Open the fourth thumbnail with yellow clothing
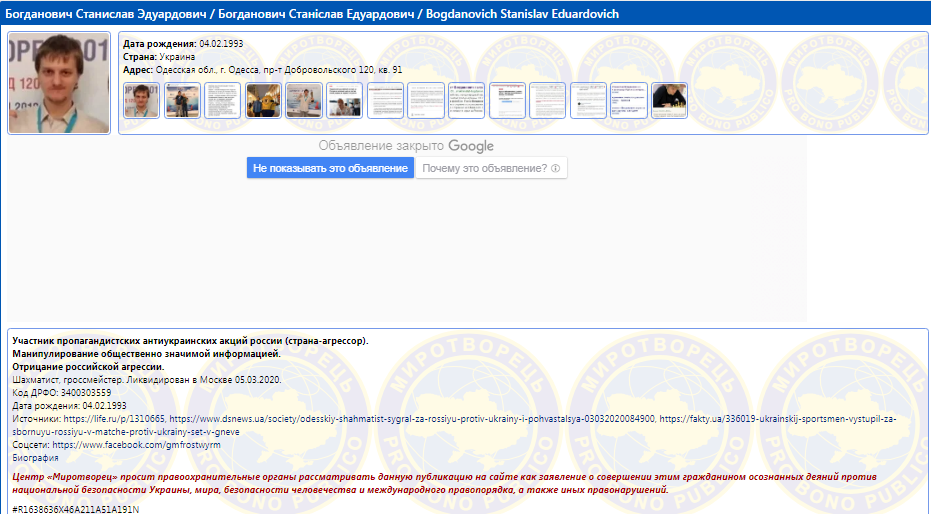Screen dimensions: 931x514 tap(264, 101)
